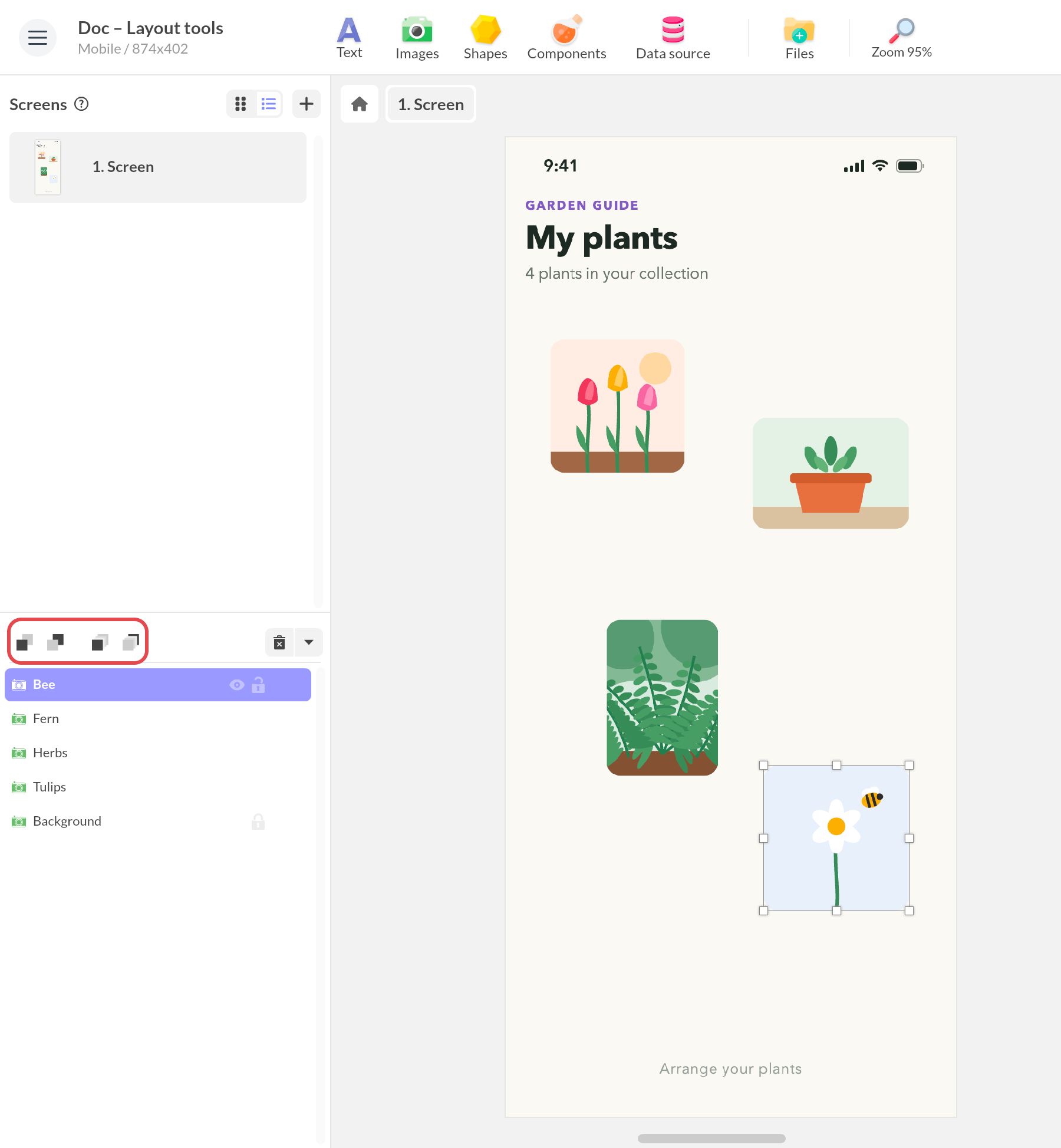Click 'Arrange your plants' caption
This screenshot has width=1061, height=1148.
coord(730,1068)
